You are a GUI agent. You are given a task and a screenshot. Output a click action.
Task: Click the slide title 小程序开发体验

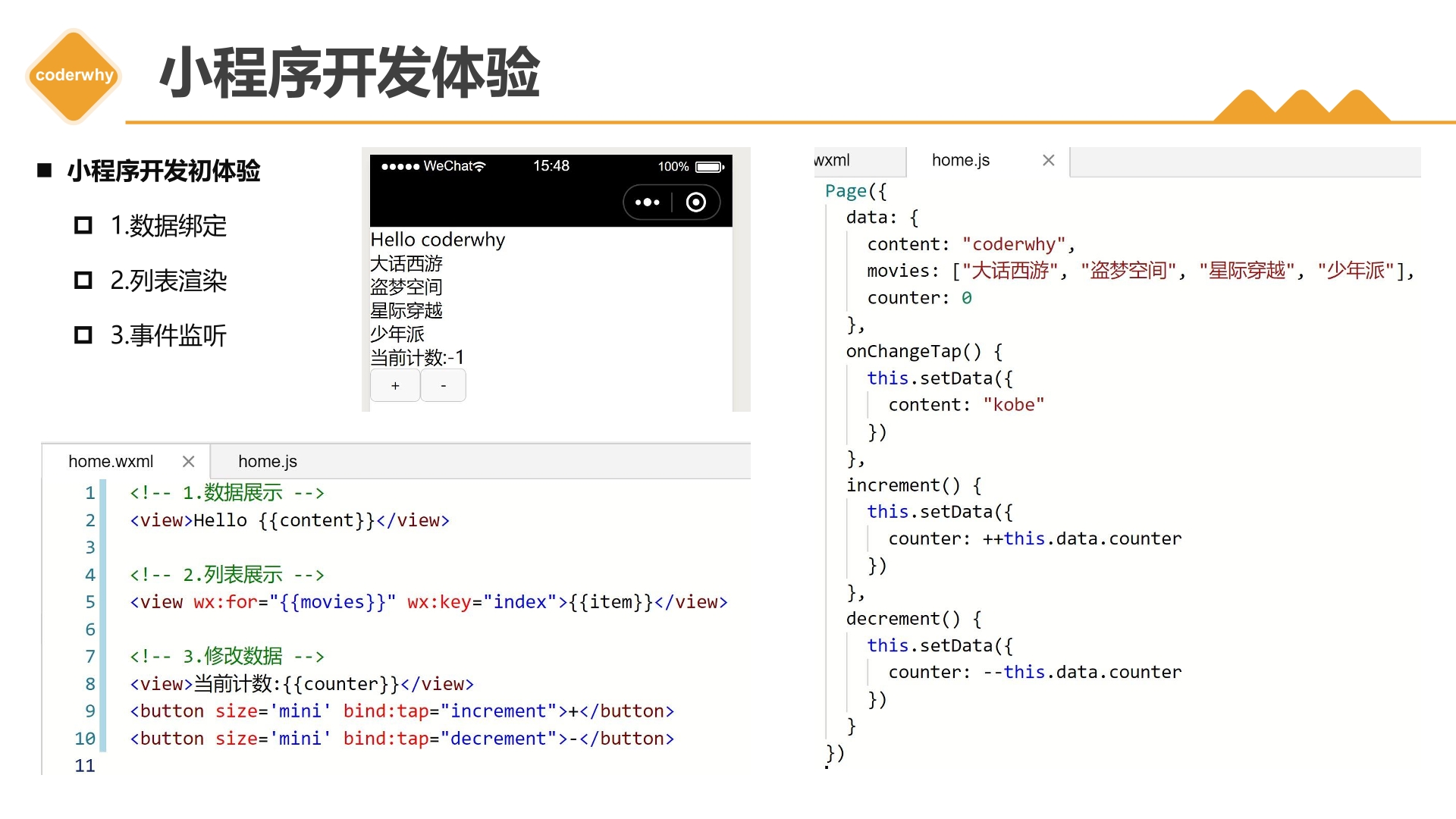[350, 73]
